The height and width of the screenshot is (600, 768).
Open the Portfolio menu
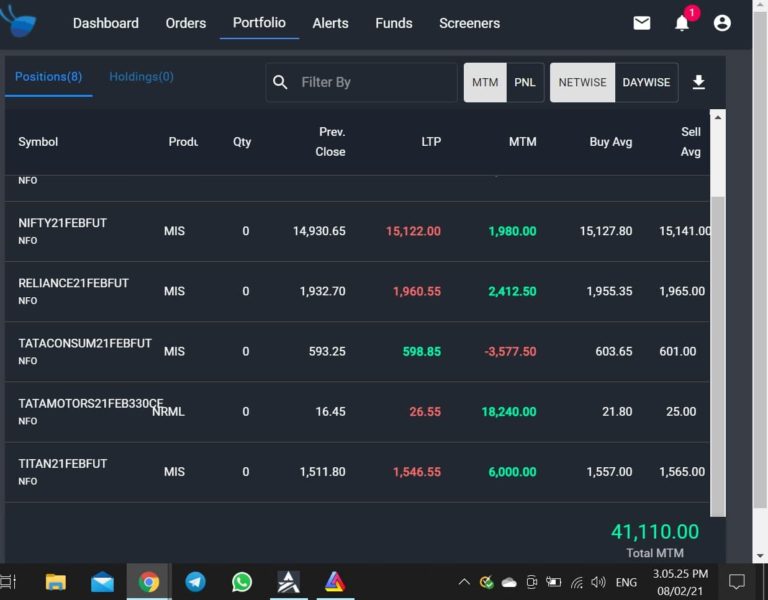pos(259,23)
